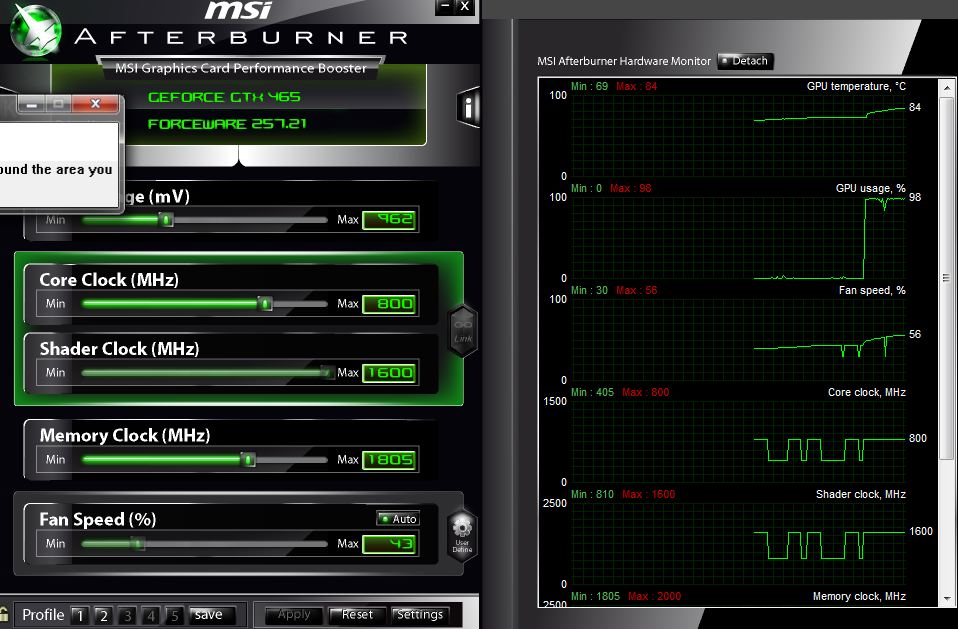Click the User Define gear icon
This screenshot has height=629, width=958.
click(x=462, y=534)
